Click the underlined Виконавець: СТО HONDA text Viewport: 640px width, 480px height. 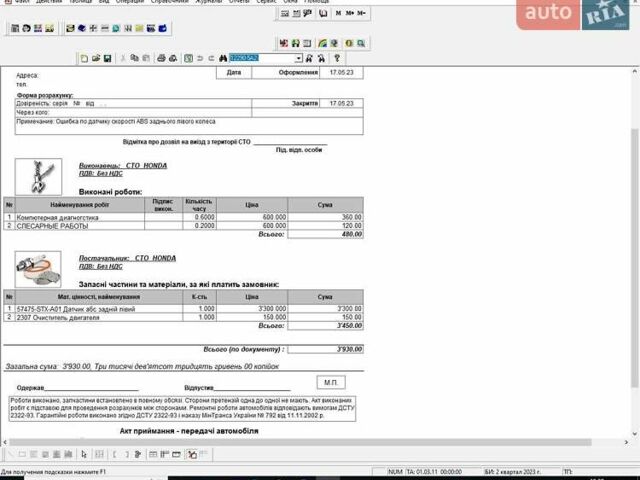[x=123, y=165]
